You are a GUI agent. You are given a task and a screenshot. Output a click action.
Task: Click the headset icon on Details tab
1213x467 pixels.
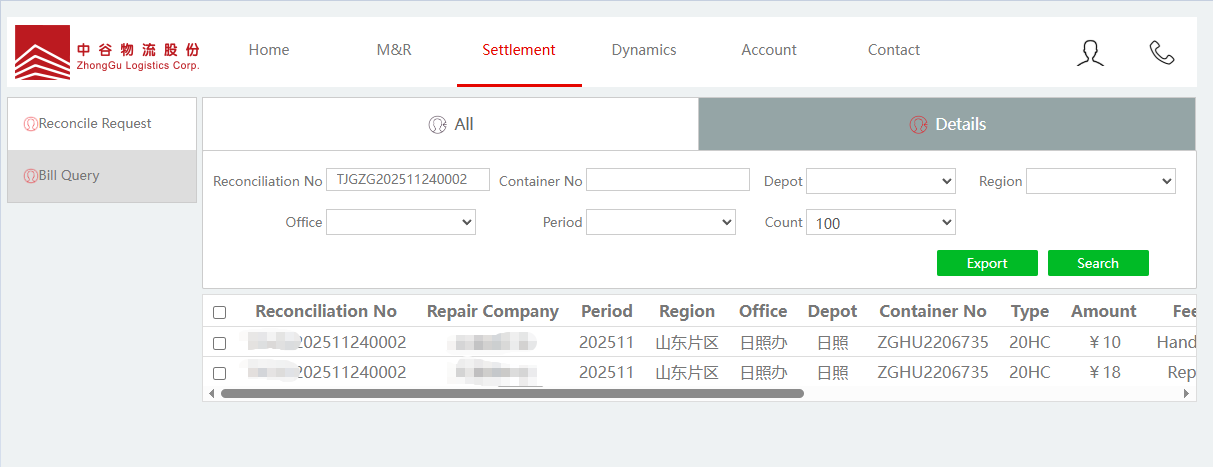[918, 125]
